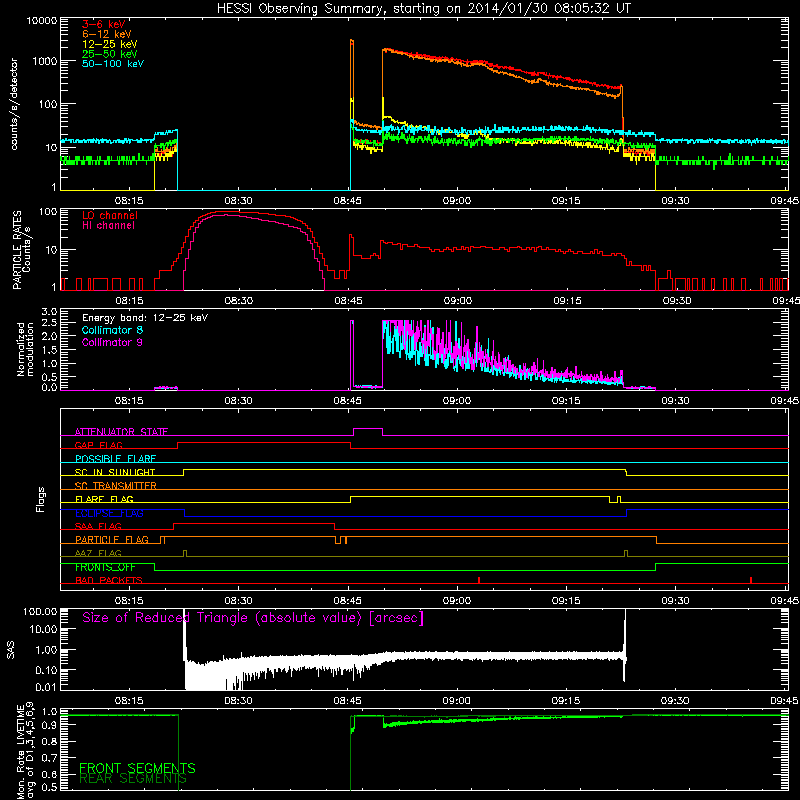
Task: Select the AAZ FLAG label
Action: 98,553
